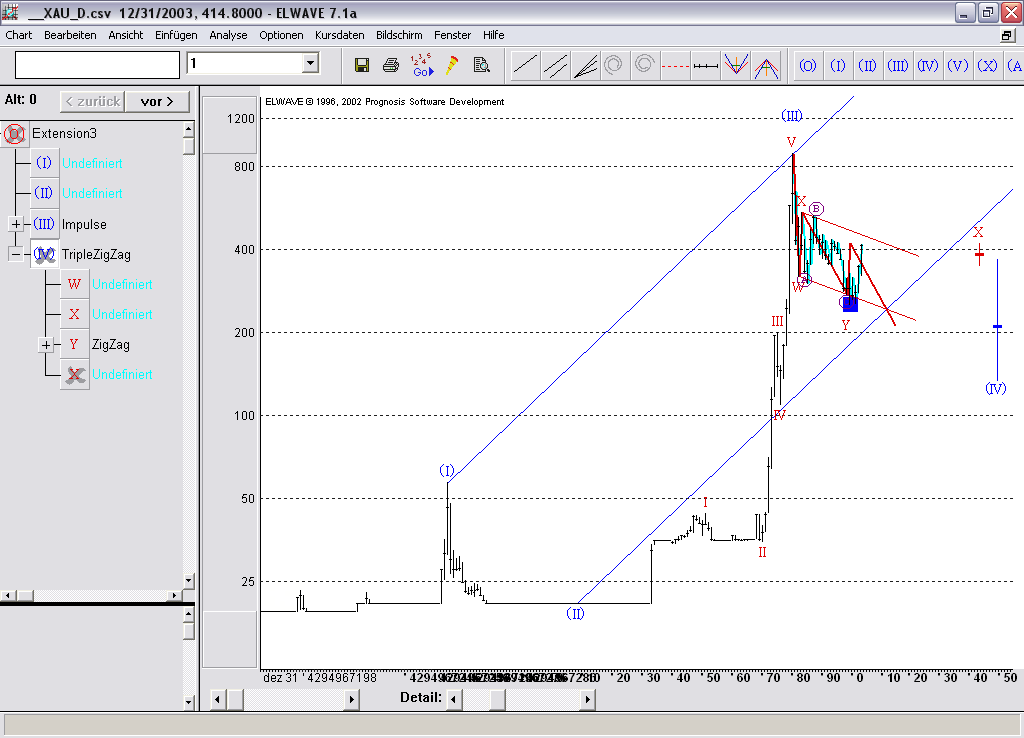This screenshot has height=738, width=1024.
Task: Start analysis with the 12345 Go icon
Action: [x=422, y=65]
